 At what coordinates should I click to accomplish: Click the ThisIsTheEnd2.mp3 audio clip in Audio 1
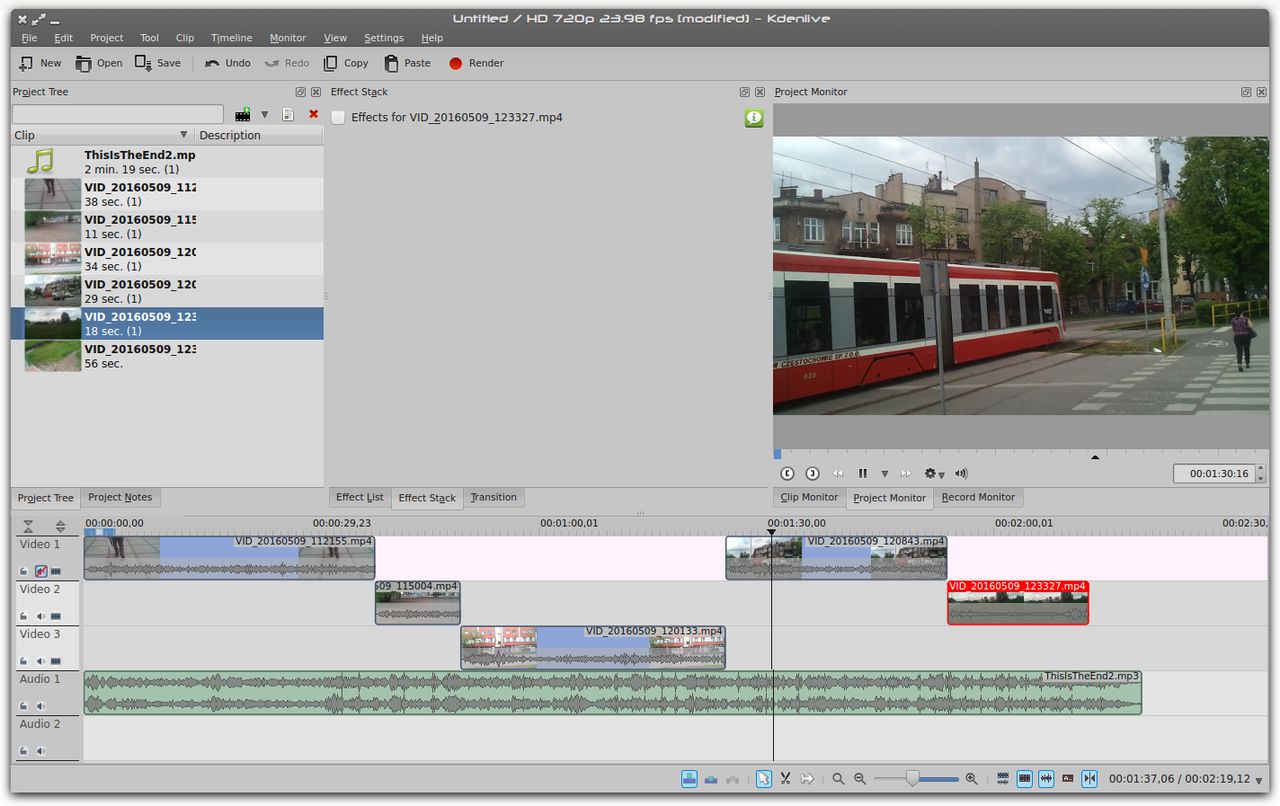(x=612, y=692)
